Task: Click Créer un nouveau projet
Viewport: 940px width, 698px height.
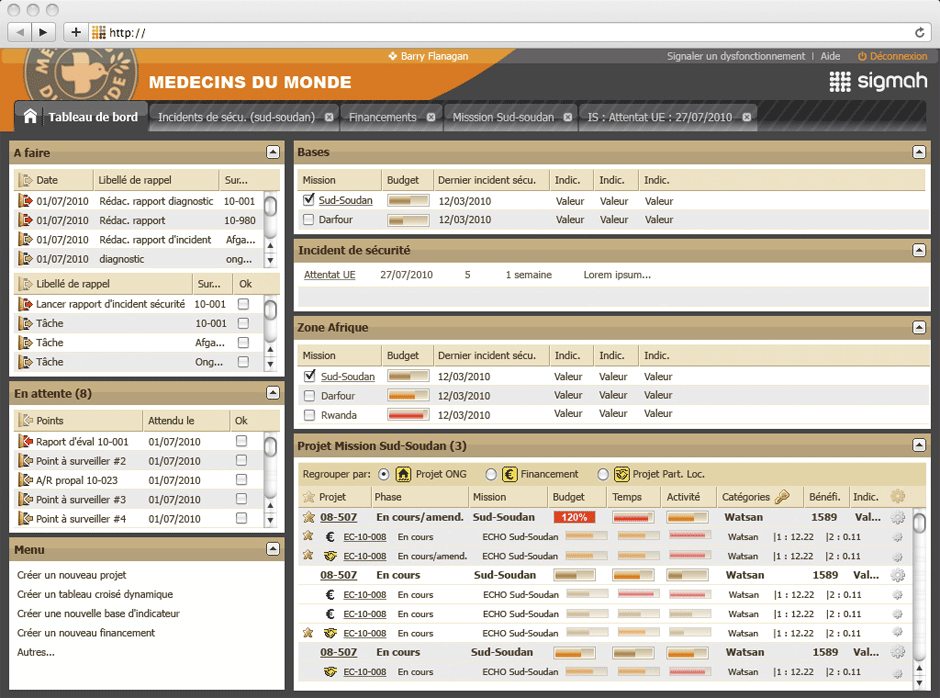Action: click(71, 575)
